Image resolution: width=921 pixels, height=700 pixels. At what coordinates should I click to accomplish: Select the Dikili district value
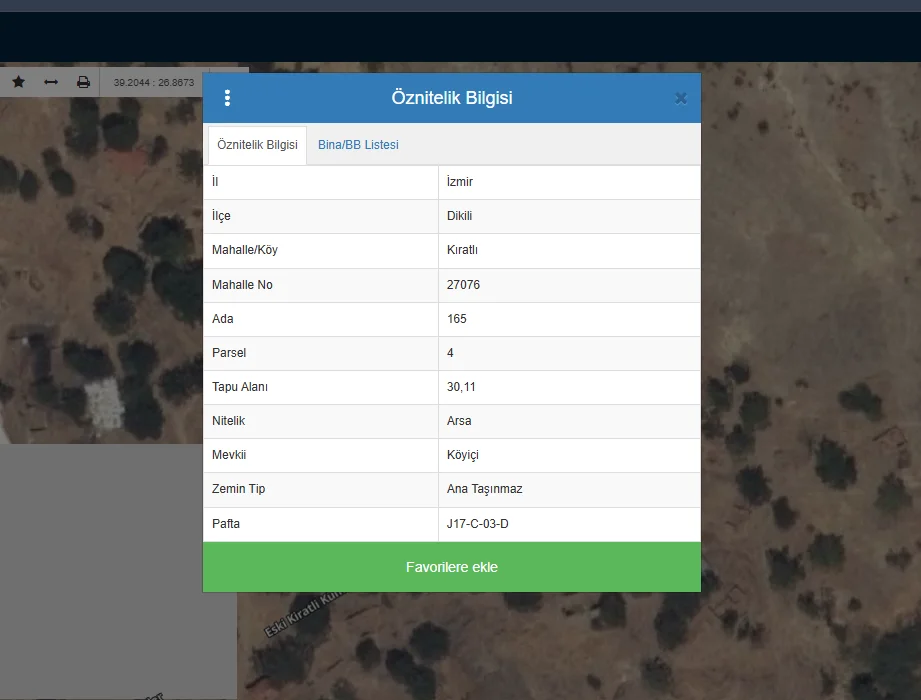(x=459, y=216)
